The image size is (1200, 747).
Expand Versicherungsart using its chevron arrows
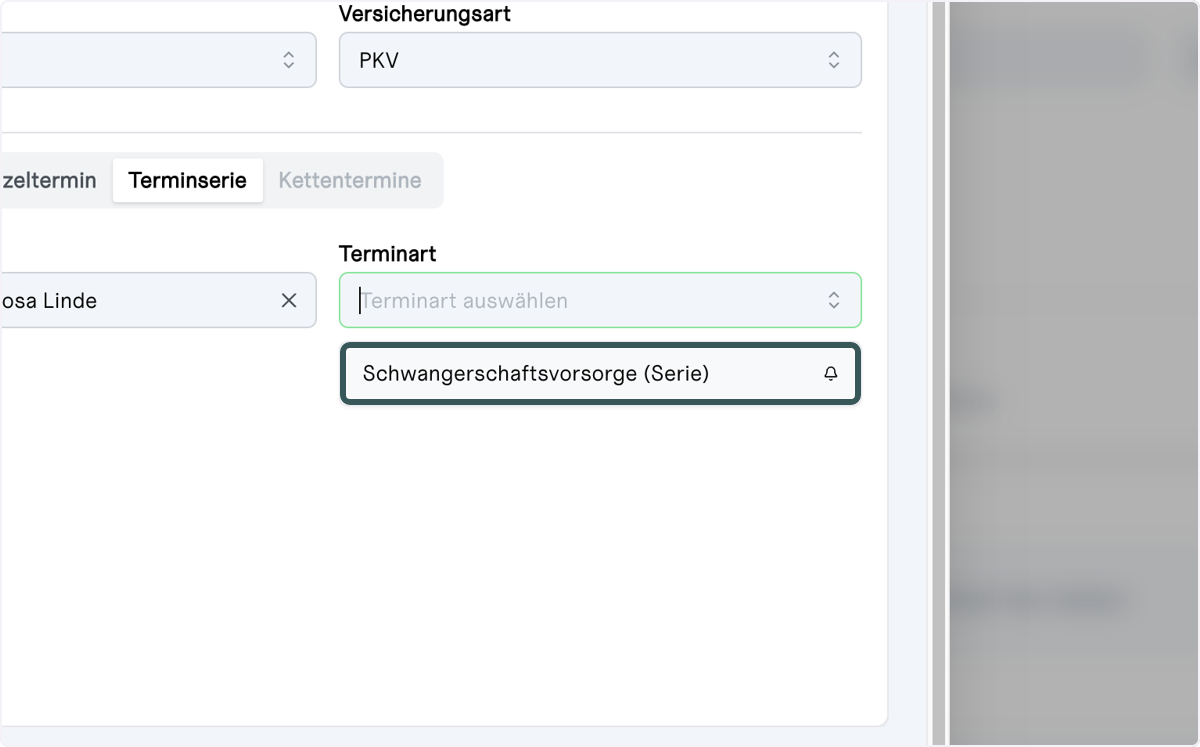[x=834, y=60]
